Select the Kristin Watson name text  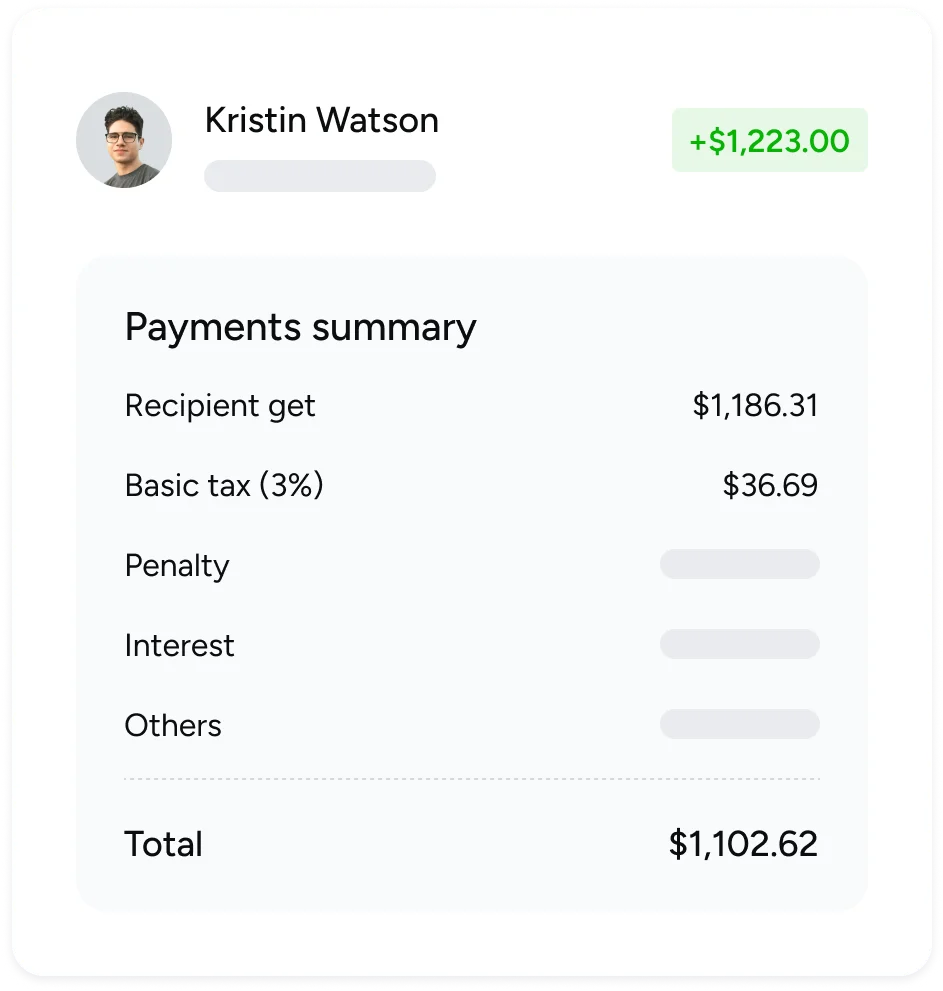321,120
